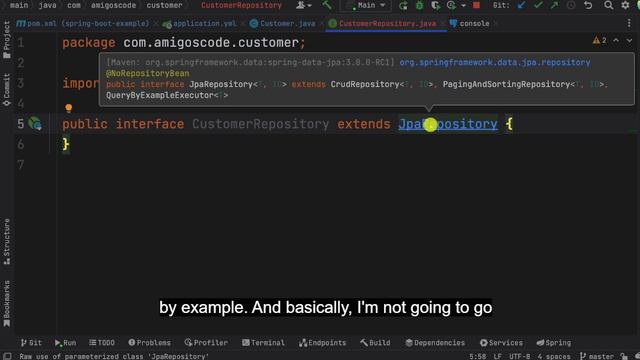This screenshot has width=640, height=360.
Task: Open the code-with-me user dropdown
Action: [304, 5]
